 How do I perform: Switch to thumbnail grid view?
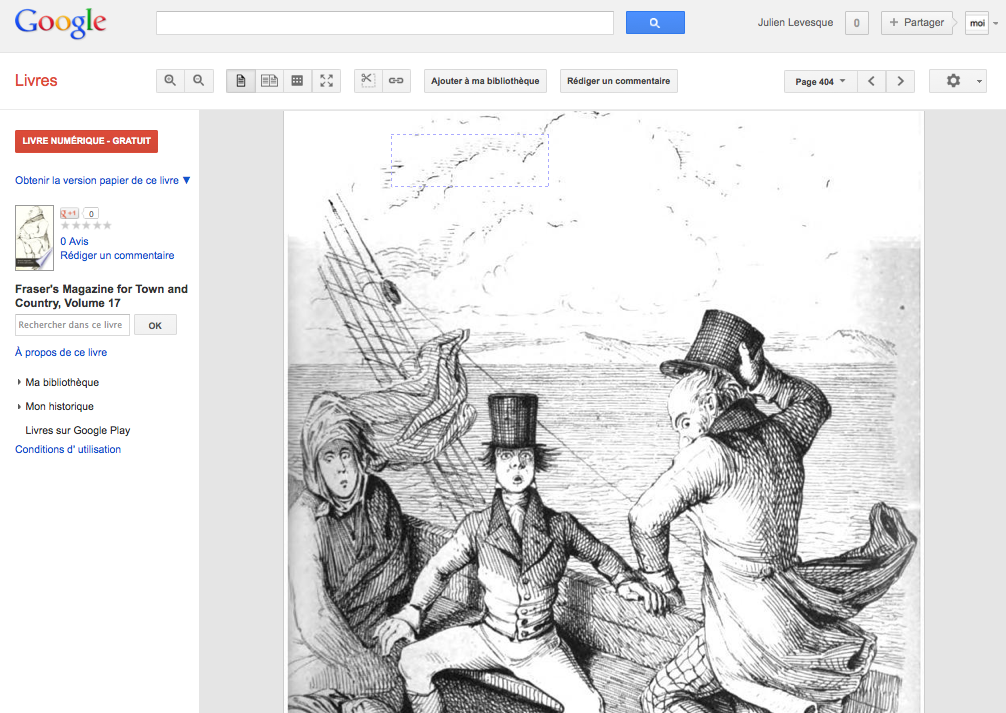pos(297,81)
